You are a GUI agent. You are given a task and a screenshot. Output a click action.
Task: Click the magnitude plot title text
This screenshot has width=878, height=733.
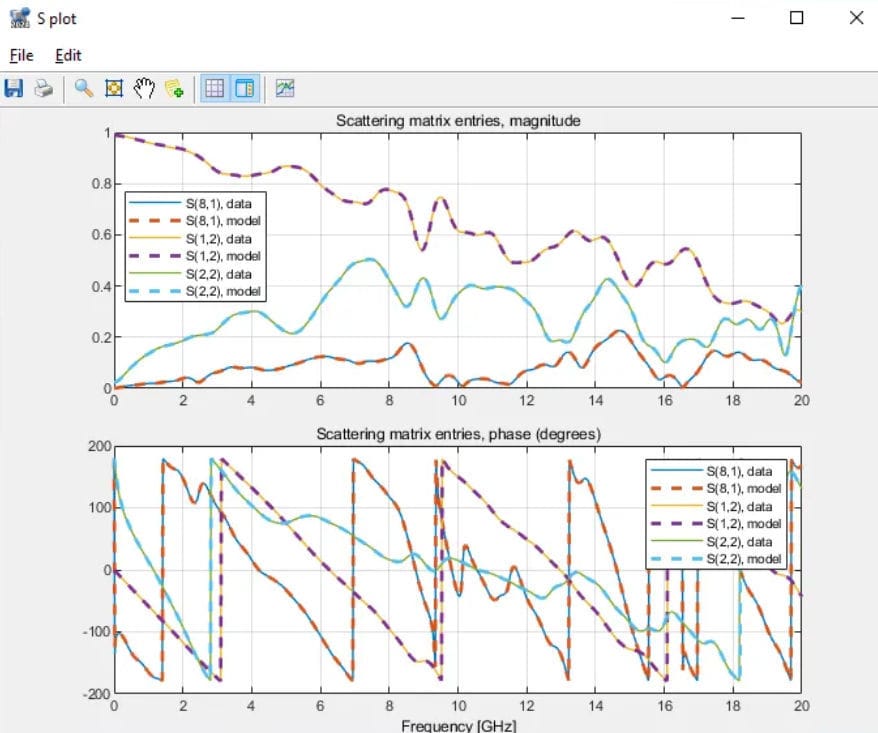click(457, 121)
